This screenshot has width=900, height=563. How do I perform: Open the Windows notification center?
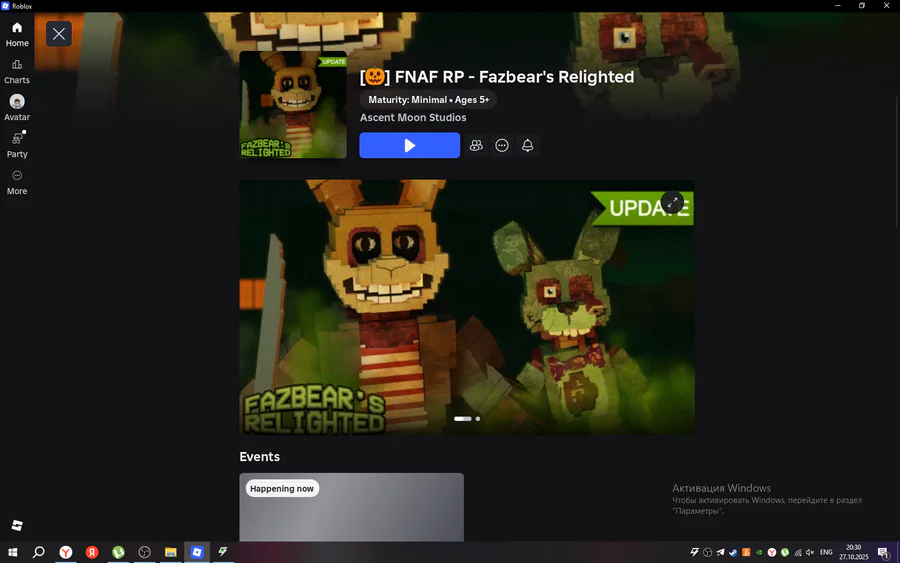pos(884,552)
